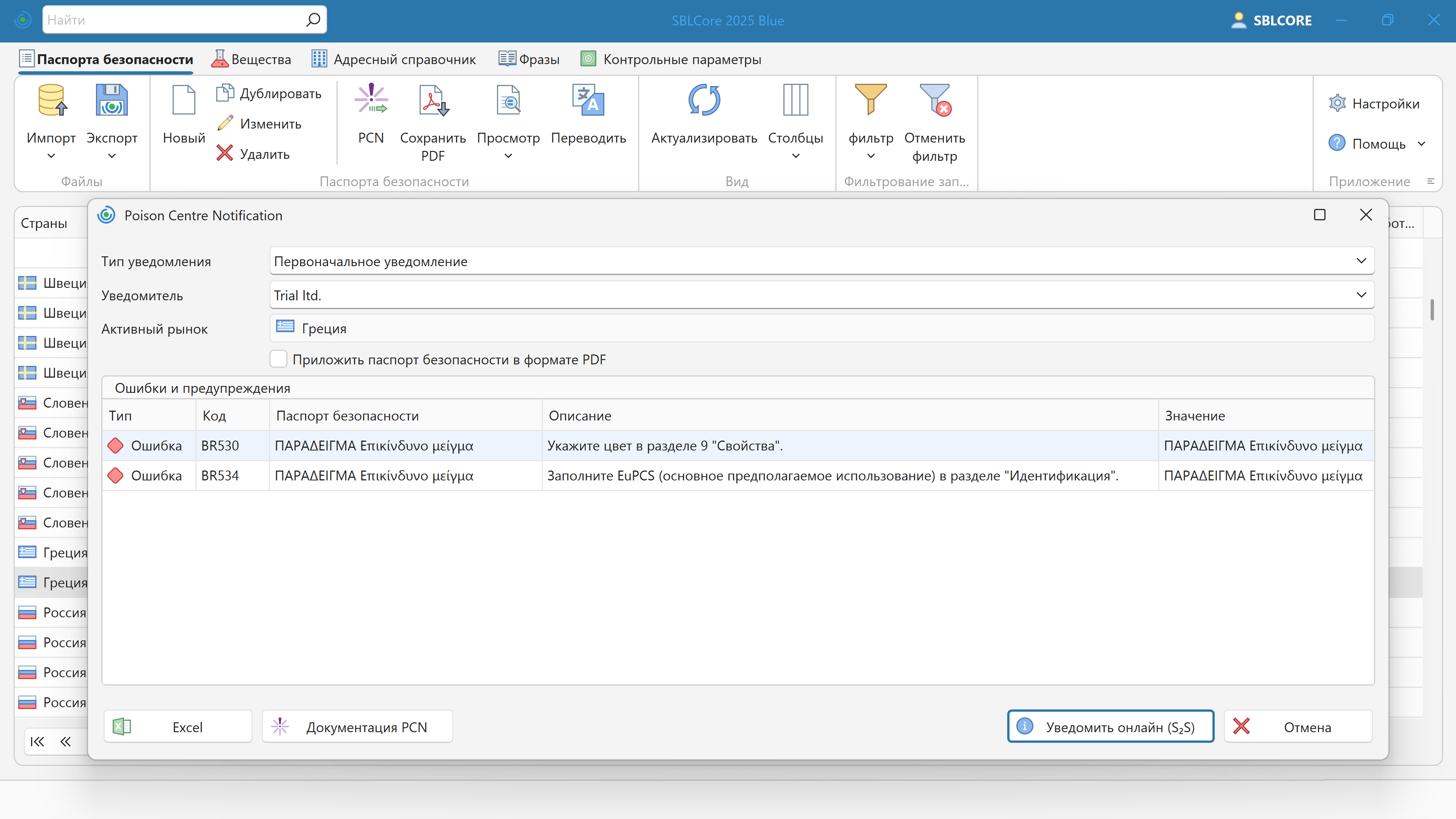This screenshot has height=819, width=1456.
Task: Select the BR534 error row
Action: [x=396, y=475]
